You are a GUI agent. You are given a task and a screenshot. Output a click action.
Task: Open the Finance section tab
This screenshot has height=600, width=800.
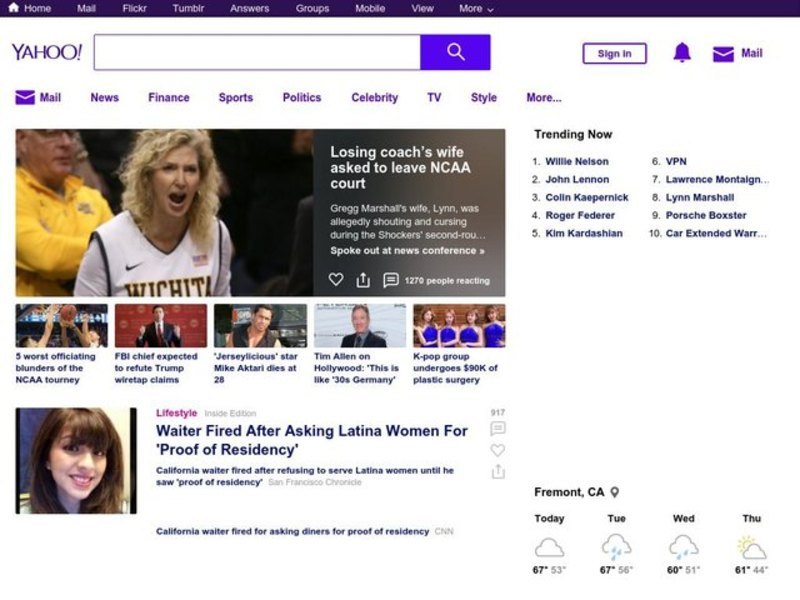coord(168,98)
